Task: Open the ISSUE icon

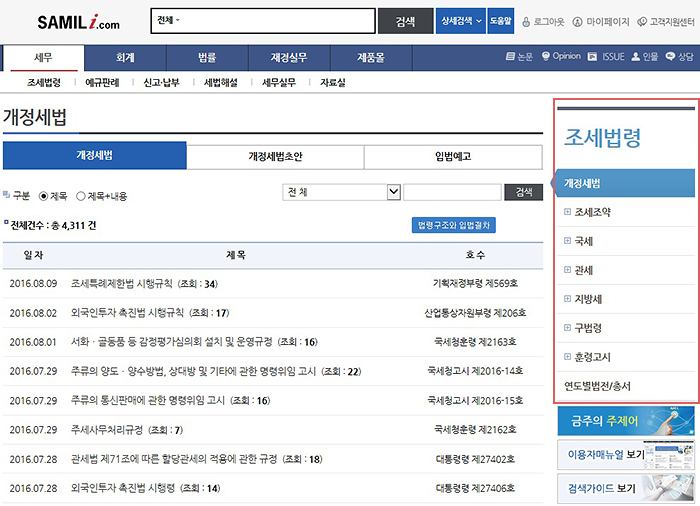Action: [x=592, y=57]
